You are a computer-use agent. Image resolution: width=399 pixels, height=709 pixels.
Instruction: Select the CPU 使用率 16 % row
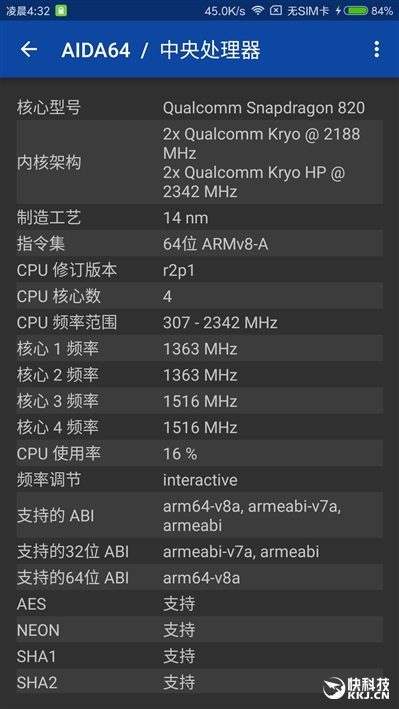coord(200,454)
